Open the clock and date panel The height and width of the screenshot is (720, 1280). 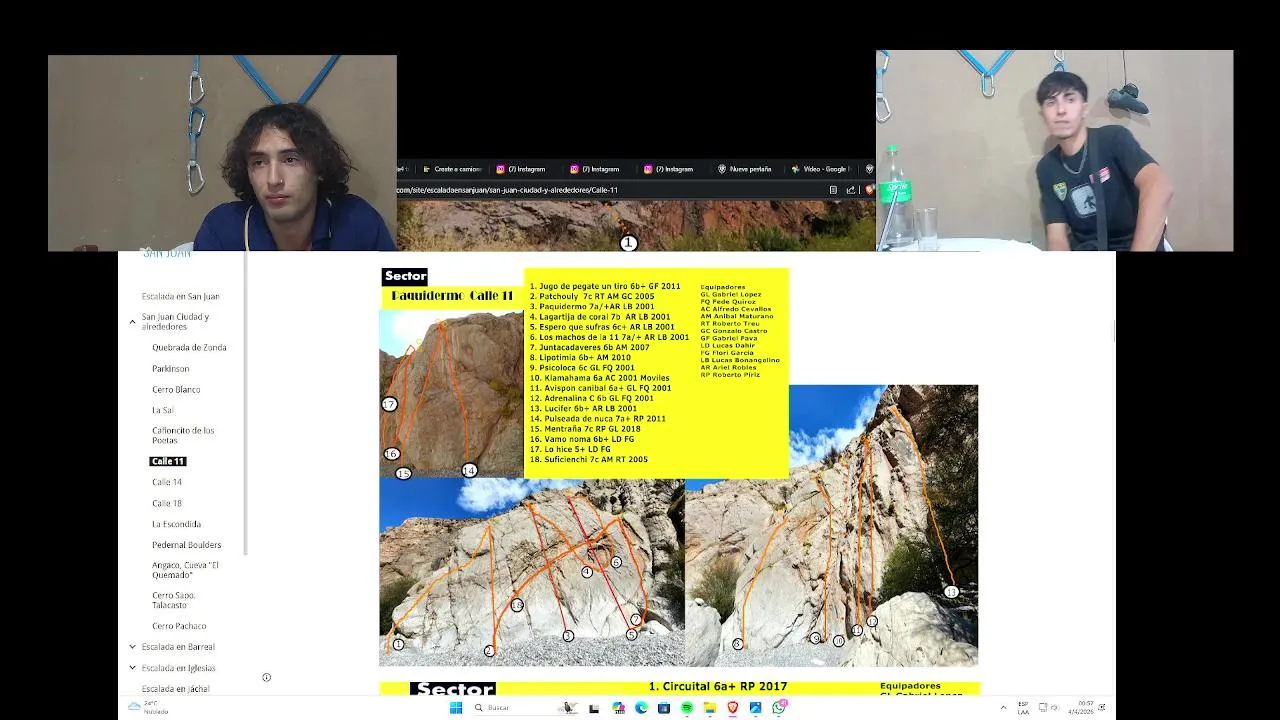click(x=1081, y=708)
